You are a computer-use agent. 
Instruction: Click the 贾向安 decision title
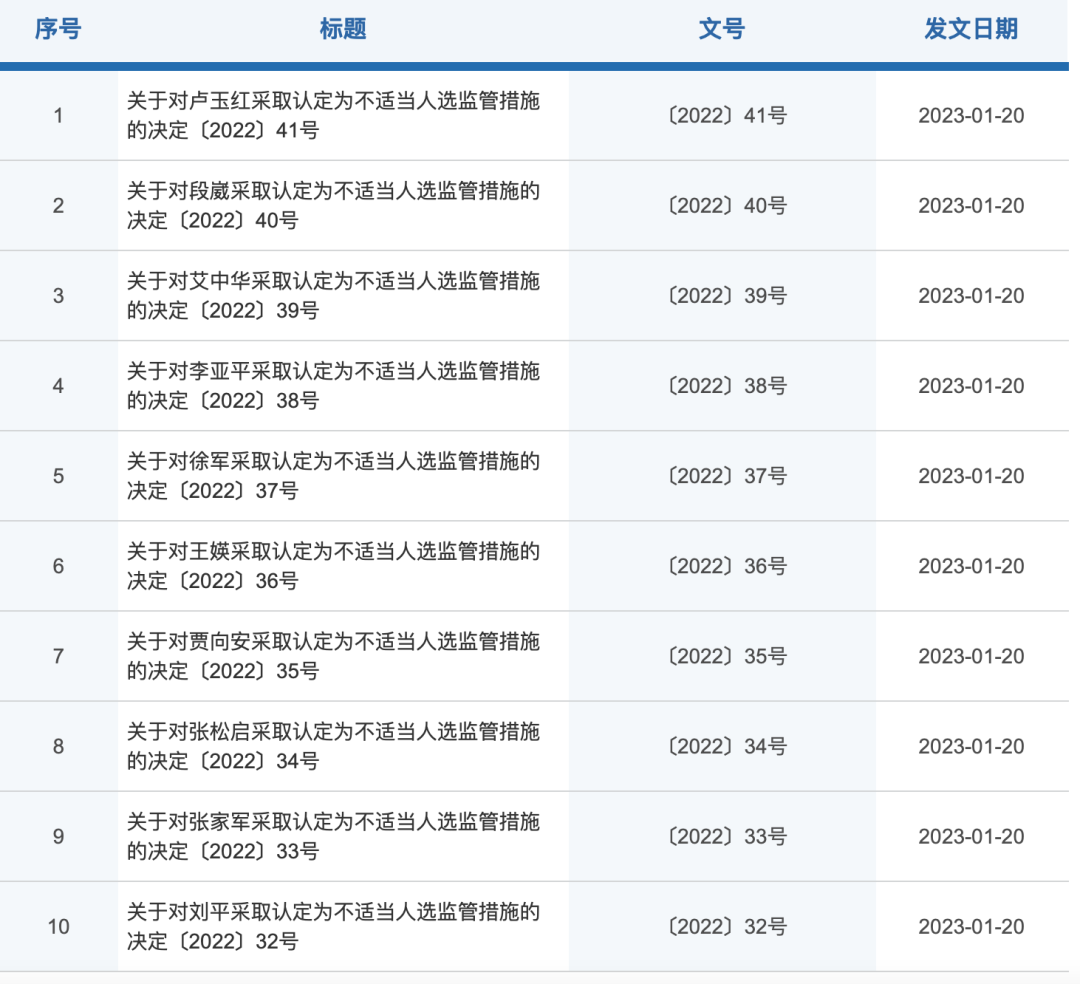[x=333, y=655]
